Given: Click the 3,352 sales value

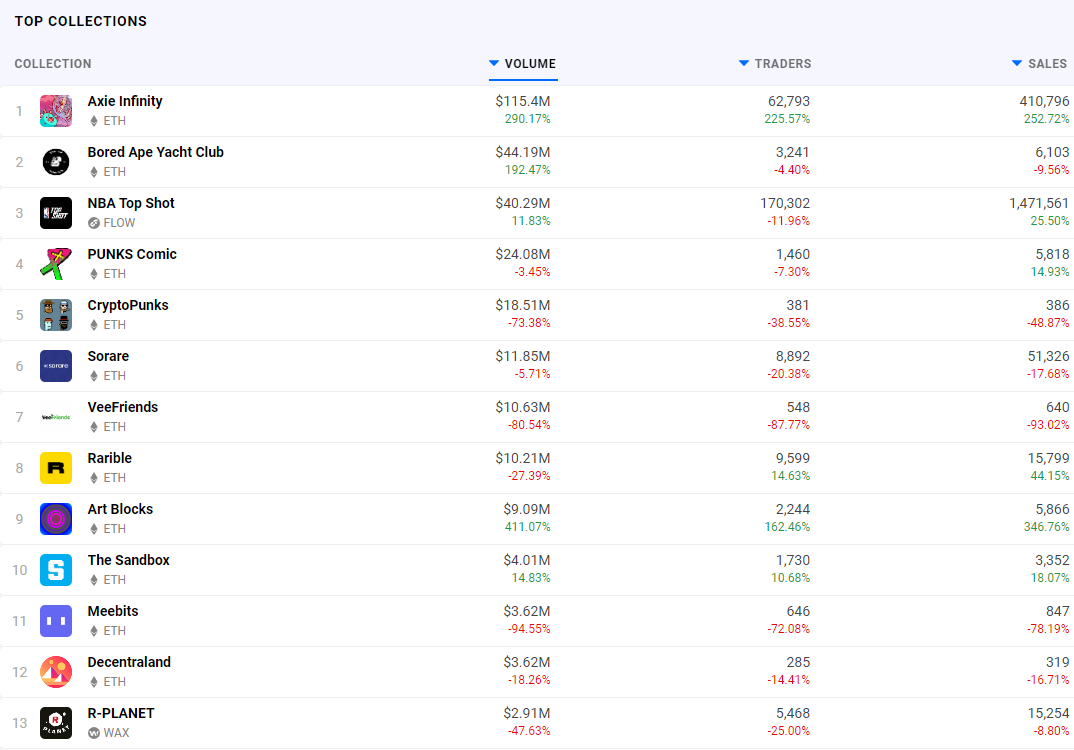Looking at the screenshot, I should pyautogui.click(x=1052, y=560).
